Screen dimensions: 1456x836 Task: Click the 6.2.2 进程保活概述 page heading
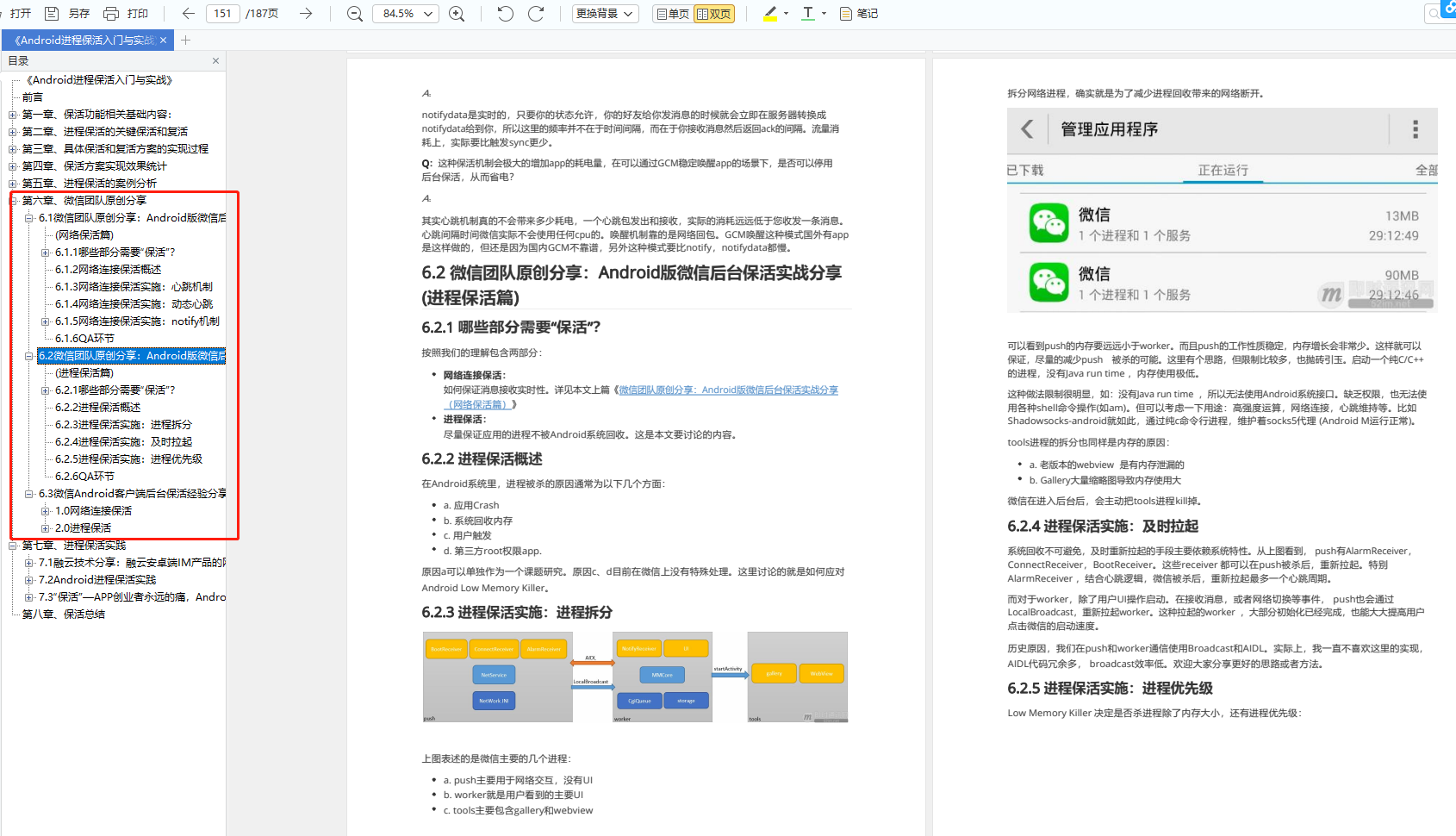(482, 459)
